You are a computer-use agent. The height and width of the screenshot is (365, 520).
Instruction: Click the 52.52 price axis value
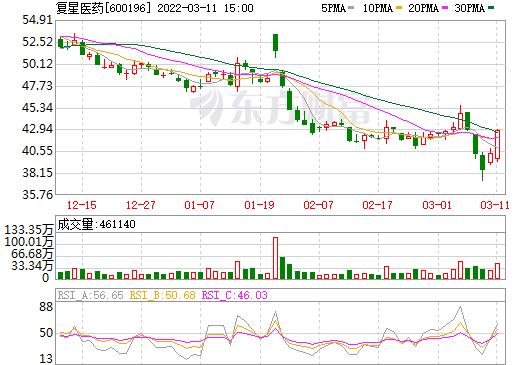[x=38, y=42]
